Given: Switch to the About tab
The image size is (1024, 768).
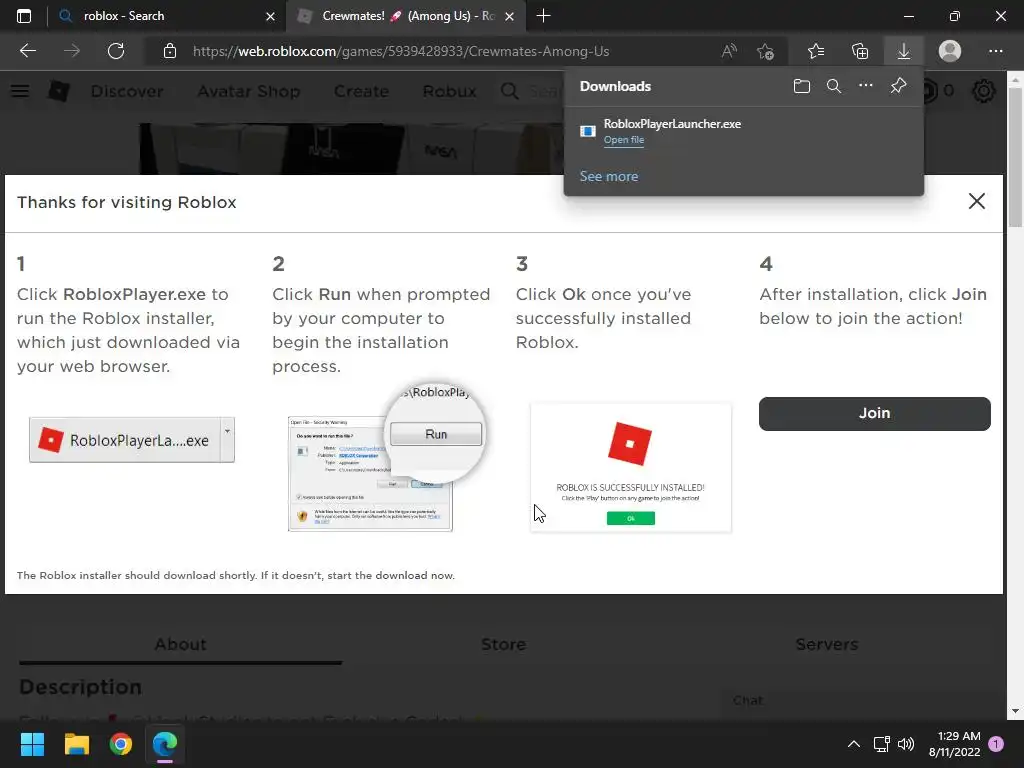Looking at the screenshot, I should point(180,645).
